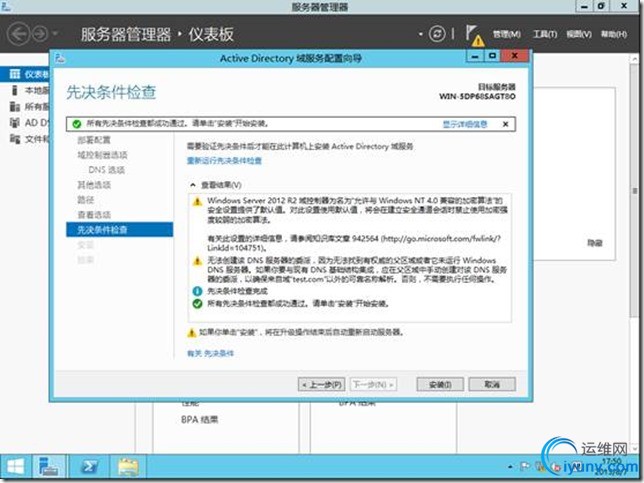This screenshot has width=644, height=483.
Task: Click the blue info icon for 先决条件检查完成
Action: pos(198,291)
